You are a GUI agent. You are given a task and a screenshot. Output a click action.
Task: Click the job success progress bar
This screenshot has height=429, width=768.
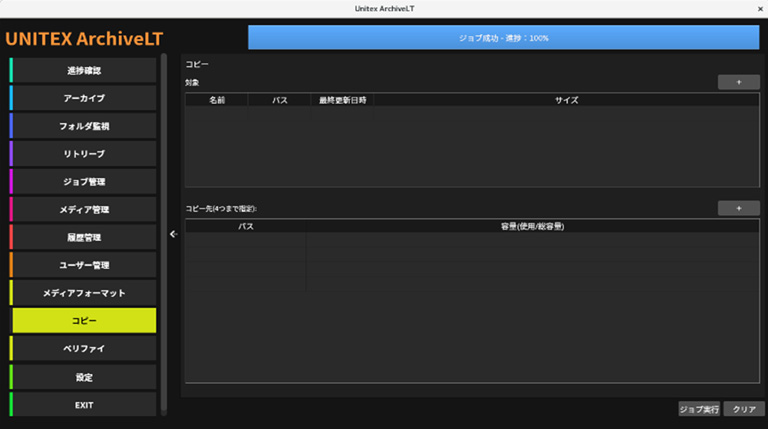click(x=504, y=38)
